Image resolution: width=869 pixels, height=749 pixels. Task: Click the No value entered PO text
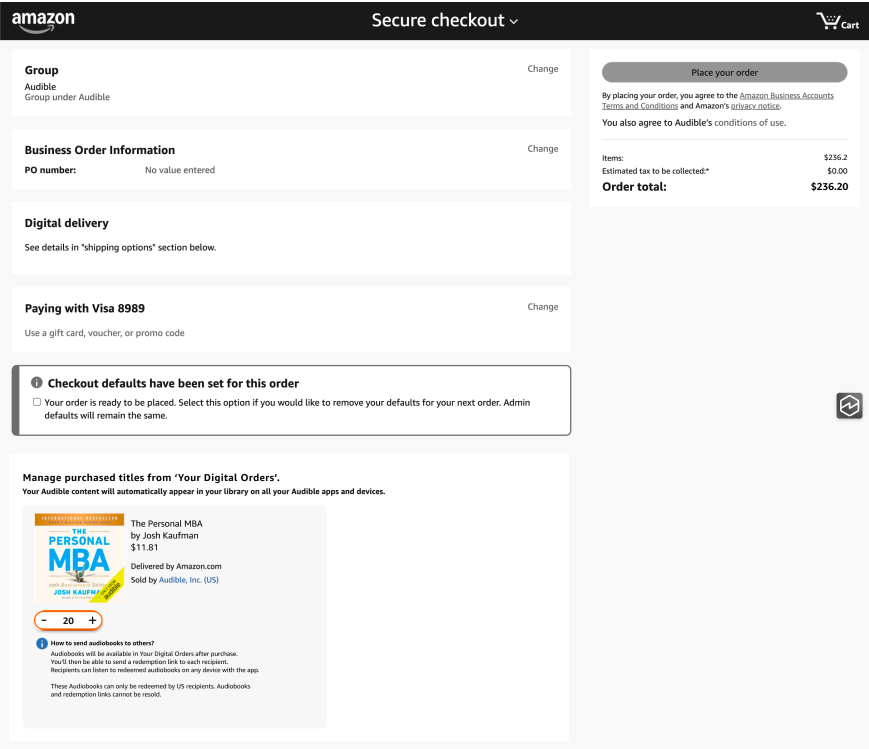(x=180, y=170)
